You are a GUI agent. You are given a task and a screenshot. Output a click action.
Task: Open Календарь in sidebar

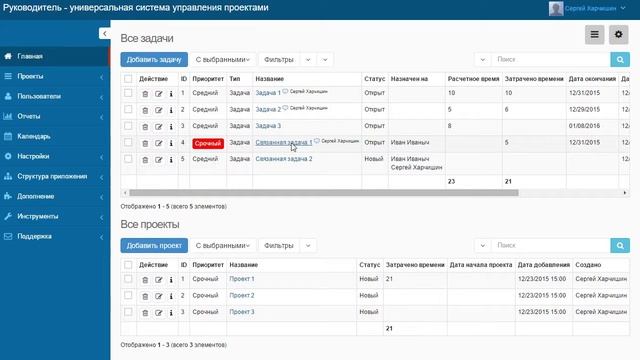tap(55, 136)
